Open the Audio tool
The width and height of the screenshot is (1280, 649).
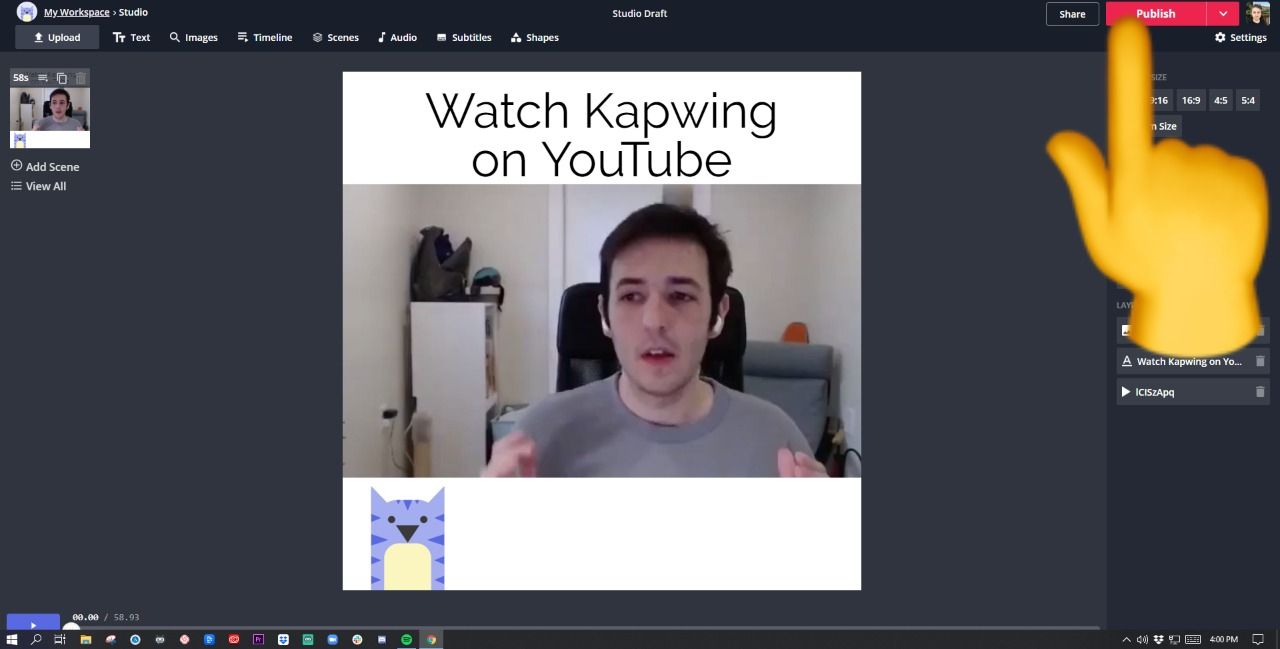(397, 37)
